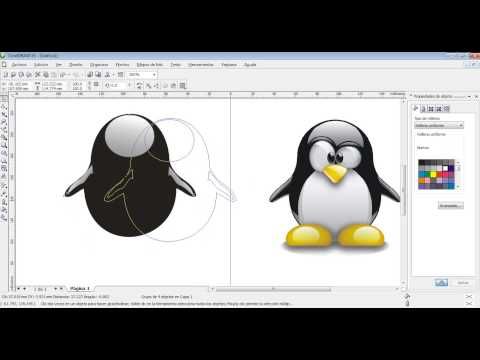Click the last icon in the property bar
This screenshot has width=480, height=360.
183,86
